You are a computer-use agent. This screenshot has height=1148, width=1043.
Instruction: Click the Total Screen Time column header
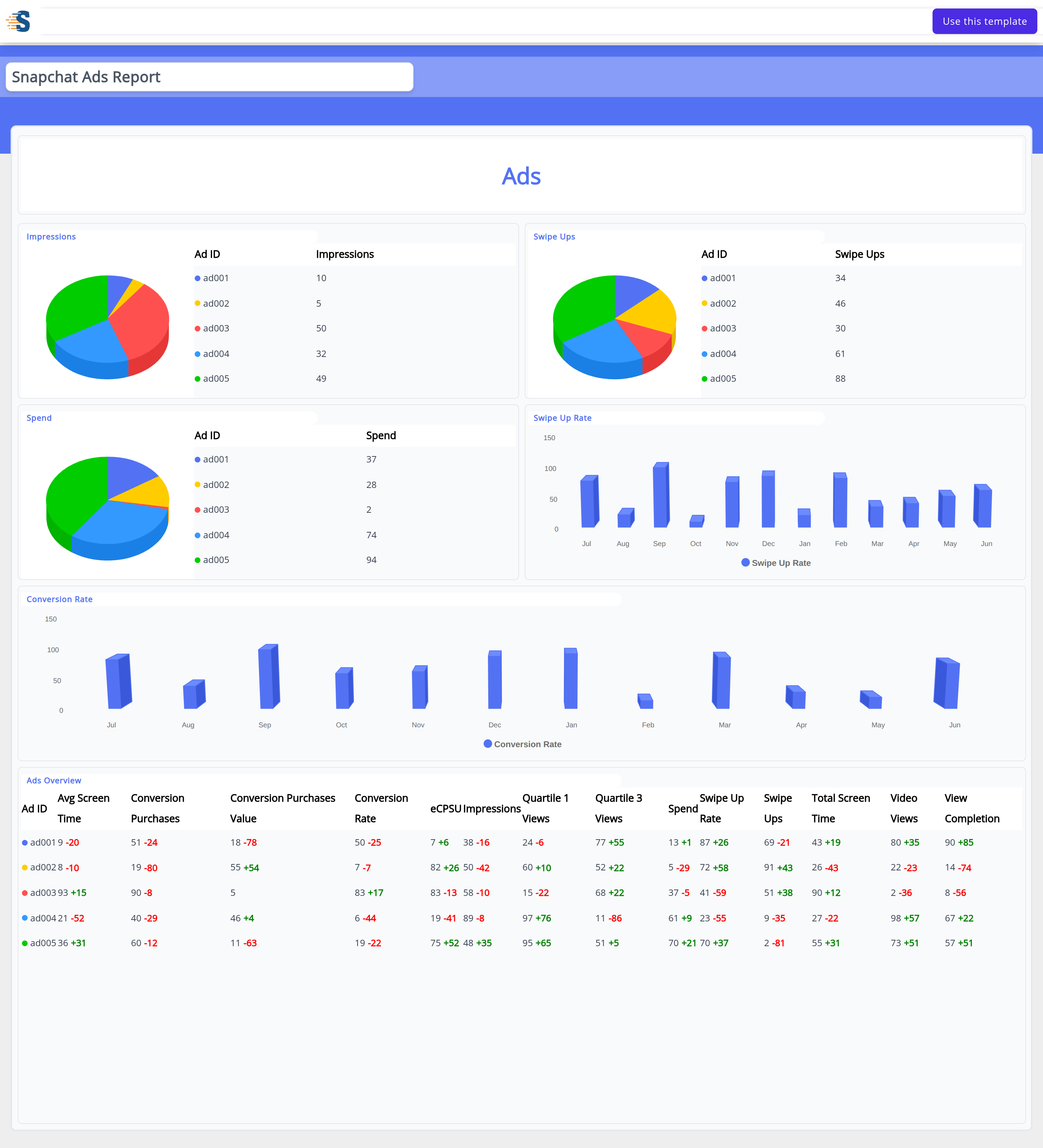[841, 809]
